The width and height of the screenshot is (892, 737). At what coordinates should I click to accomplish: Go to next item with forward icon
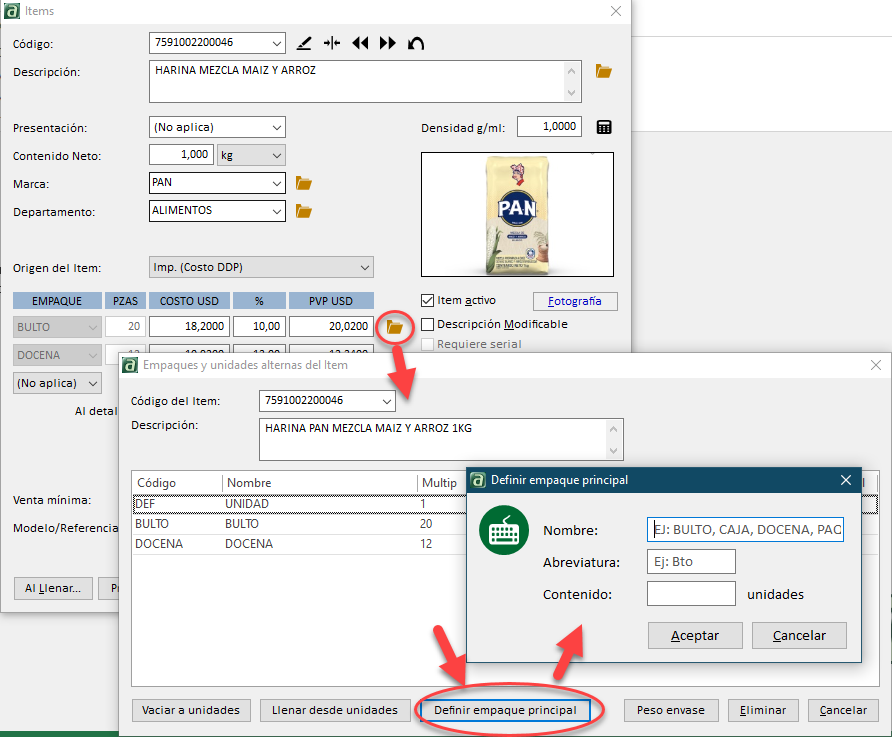[388, 43]
